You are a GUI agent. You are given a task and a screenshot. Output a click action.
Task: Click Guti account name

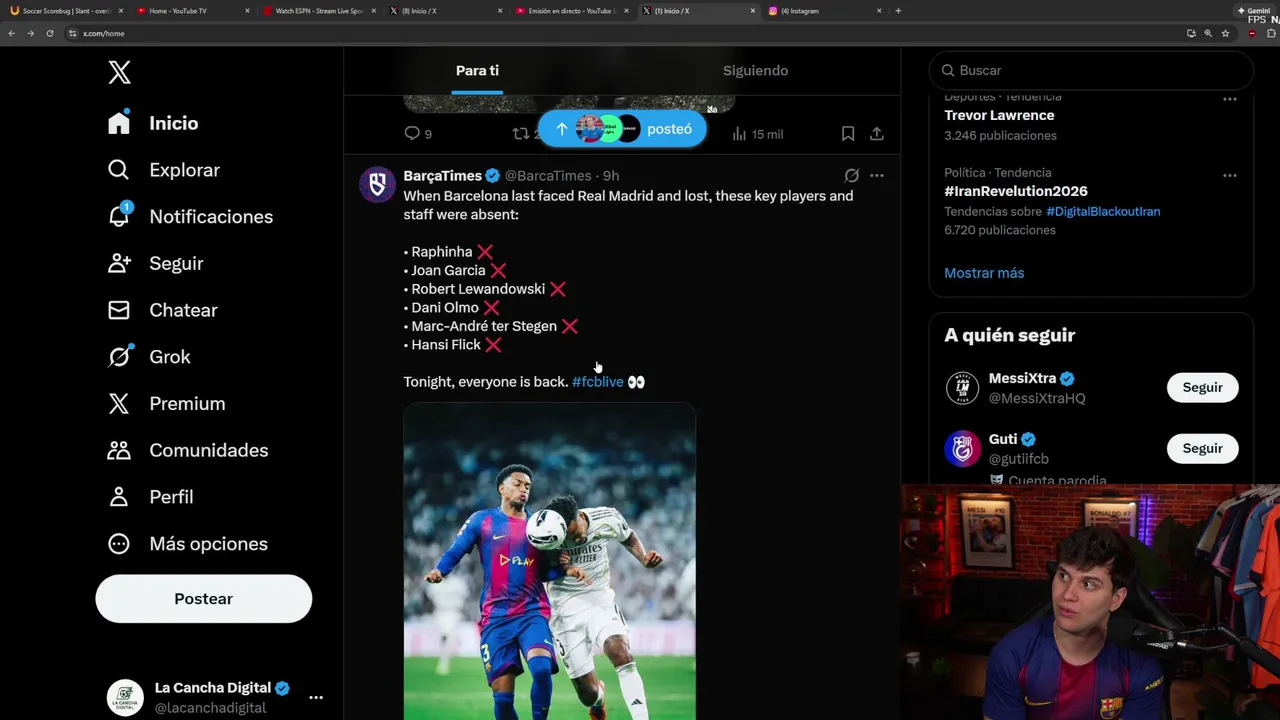point(1003,439)
